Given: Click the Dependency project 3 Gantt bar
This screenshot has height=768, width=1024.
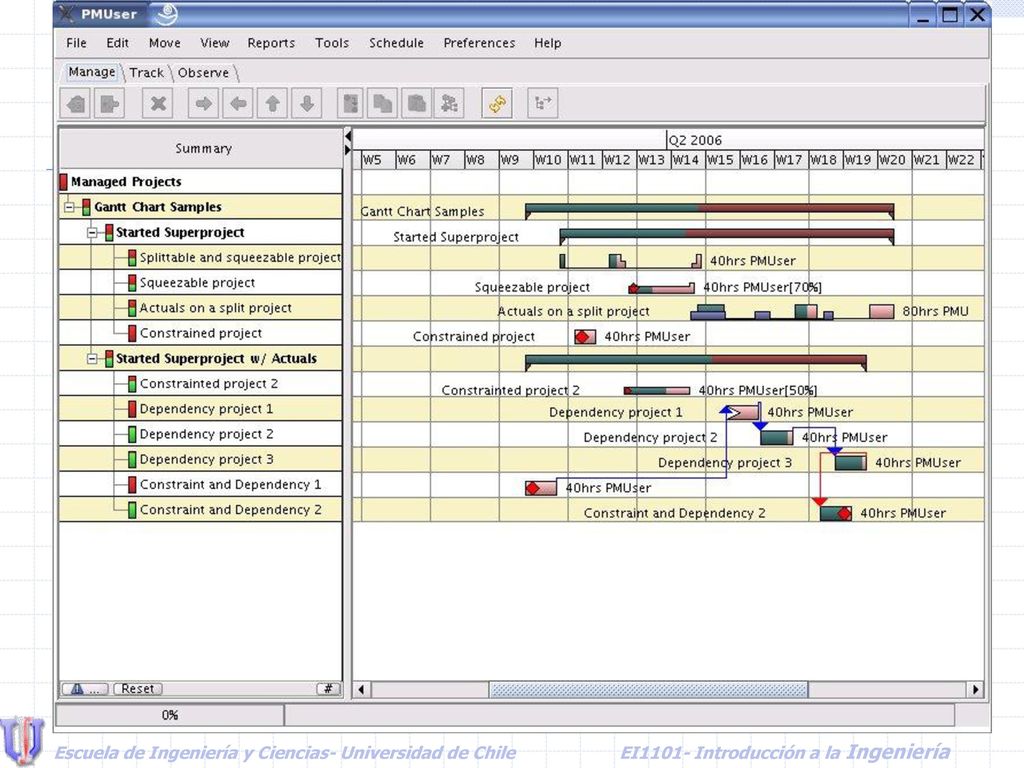Looking at the screenshot, I should 850,462.
